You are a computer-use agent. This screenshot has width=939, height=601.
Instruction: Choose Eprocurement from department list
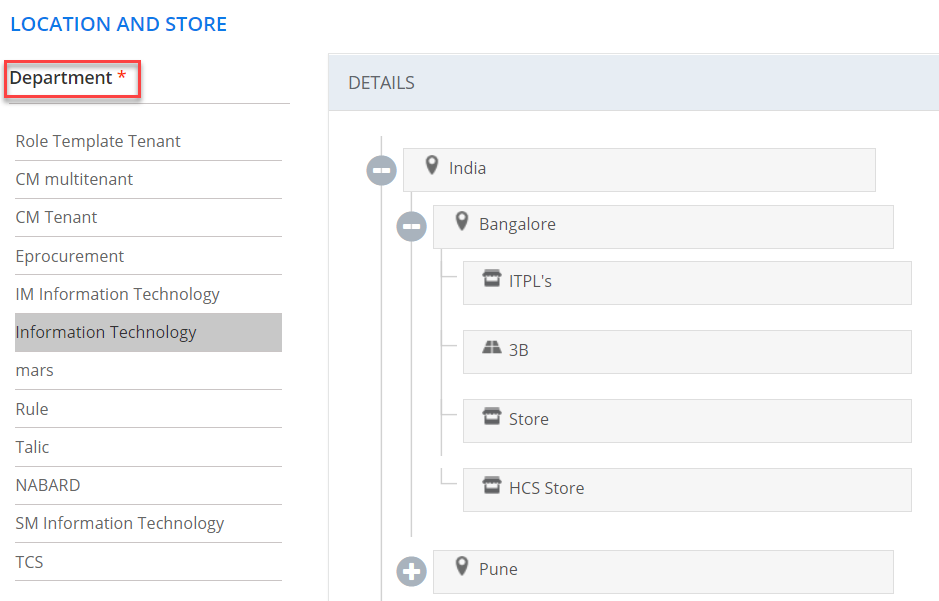pyautogui.click(x=70, y=256)
